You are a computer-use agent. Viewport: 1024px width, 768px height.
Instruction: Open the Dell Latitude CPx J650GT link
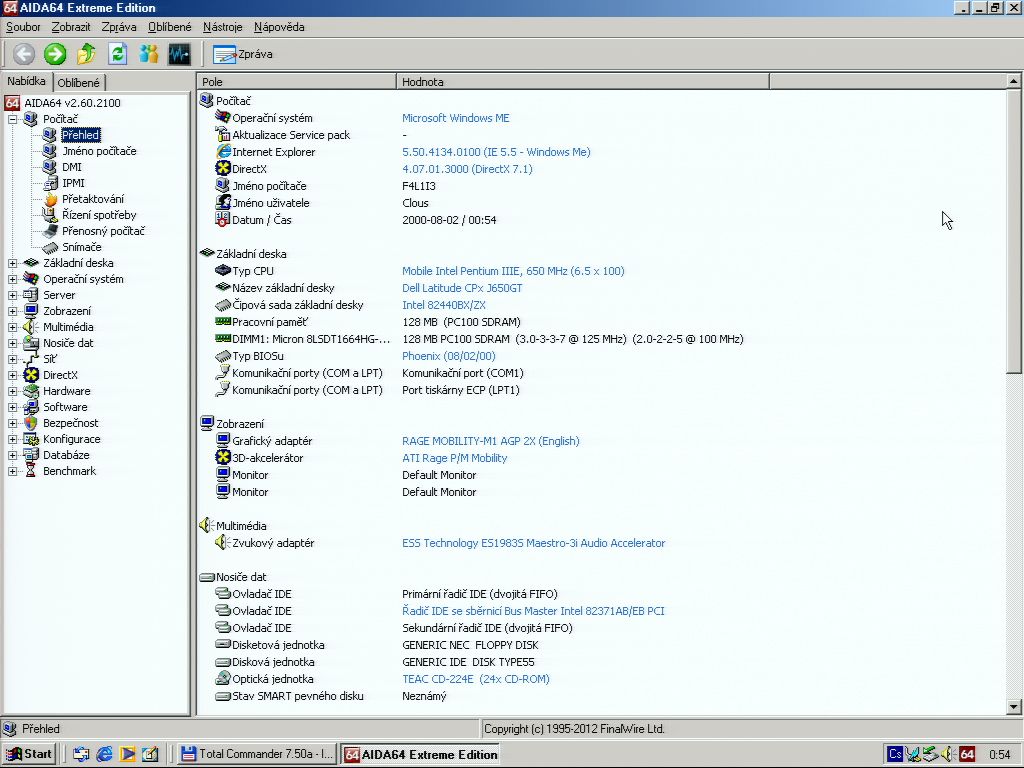462,288
